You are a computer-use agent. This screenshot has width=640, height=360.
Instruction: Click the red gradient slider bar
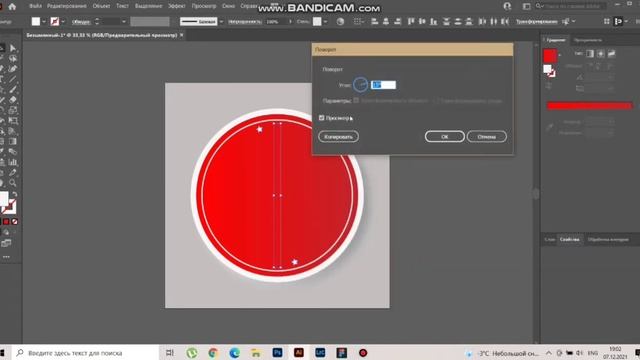coord(589,106)
